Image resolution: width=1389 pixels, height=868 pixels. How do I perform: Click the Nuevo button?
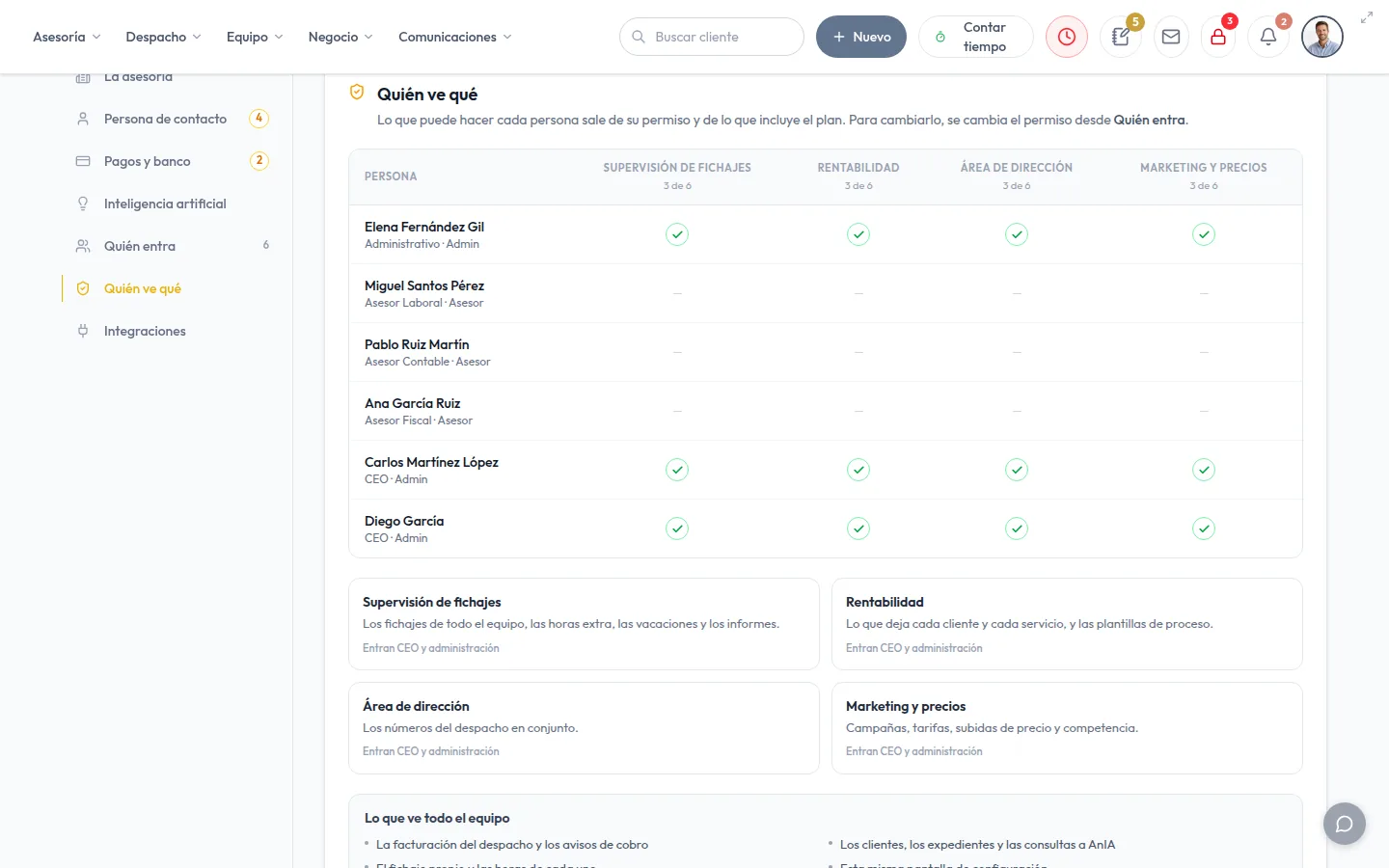click(861, 37)
